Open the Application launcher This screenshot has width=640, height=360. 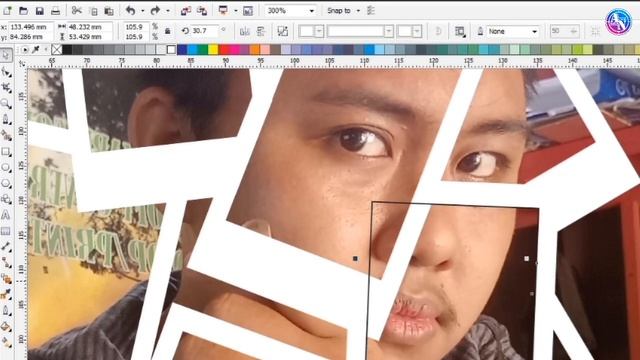pyautogui.click(x=223, y=11)
